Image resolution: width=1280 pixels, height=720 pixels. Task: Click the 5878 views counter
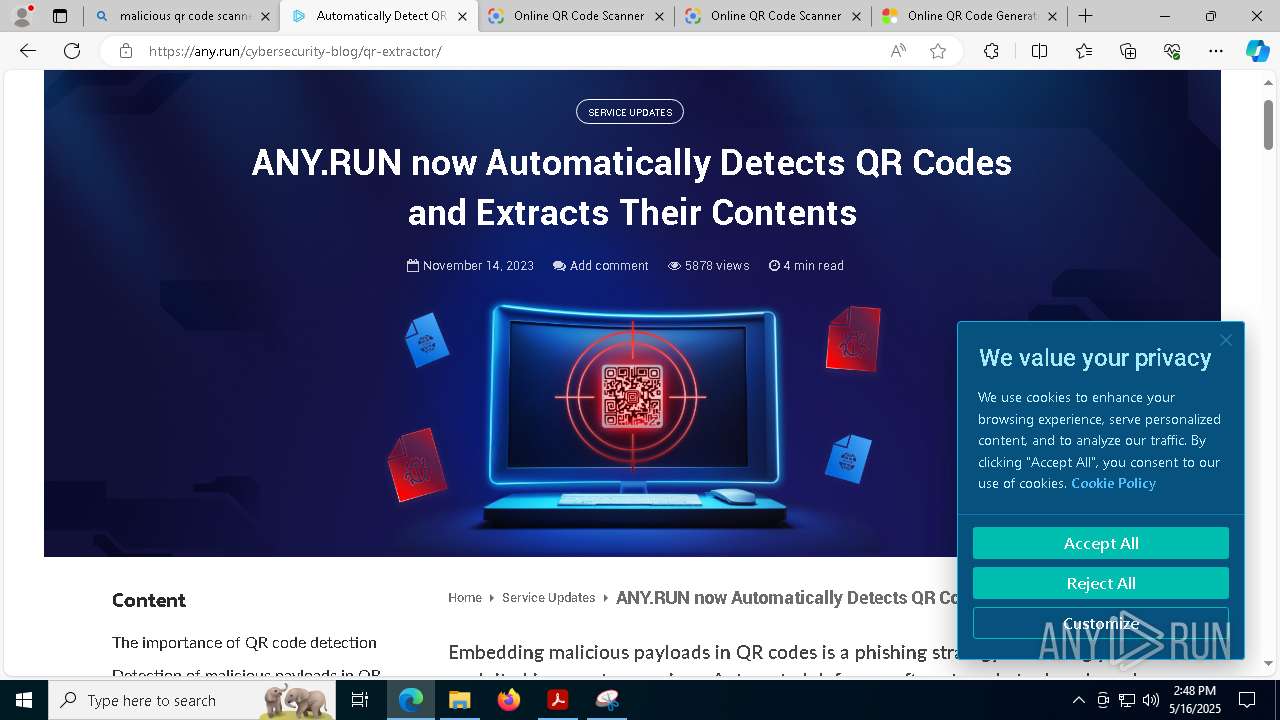tap(708, 266)
